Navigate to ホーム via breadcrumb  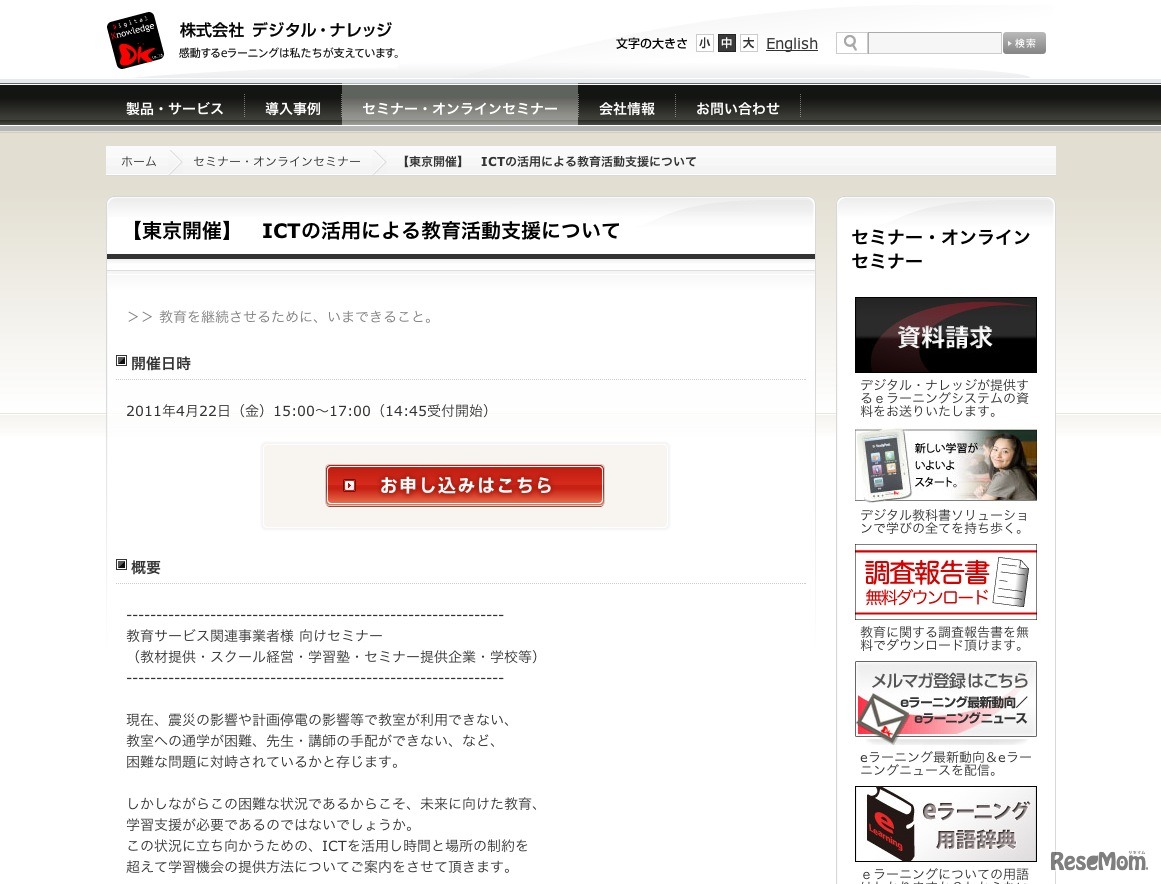pyautogui.click(x=139, y=161)
